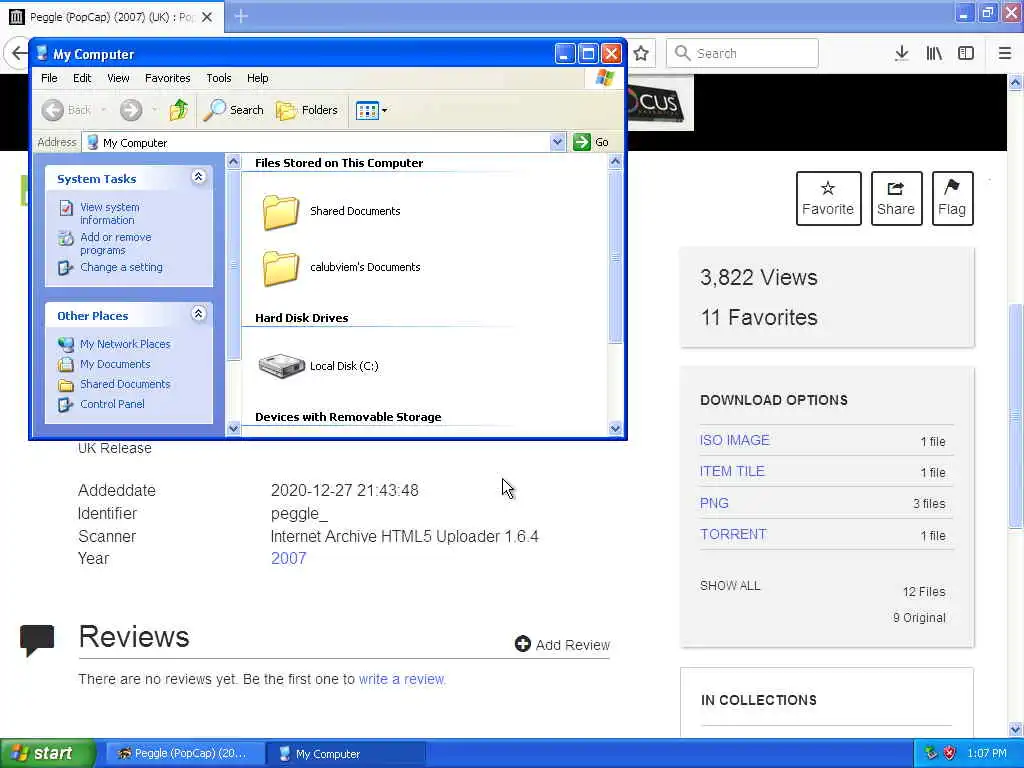This screenshot has width=1024, height=768.
Task: Open the Views dropdown button in toolbar
Action: pos(371,110)
